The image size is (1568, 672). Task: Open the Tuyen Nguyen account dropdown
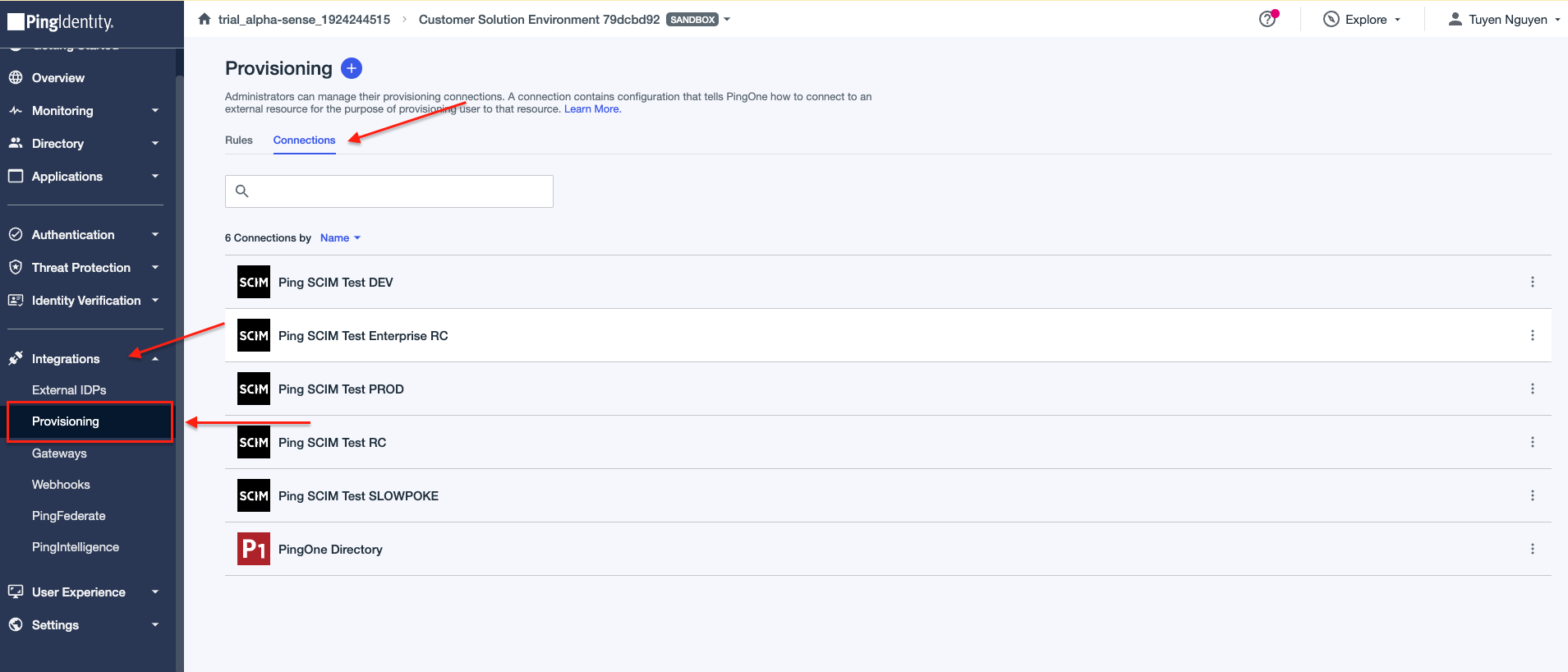point(1504,19)
